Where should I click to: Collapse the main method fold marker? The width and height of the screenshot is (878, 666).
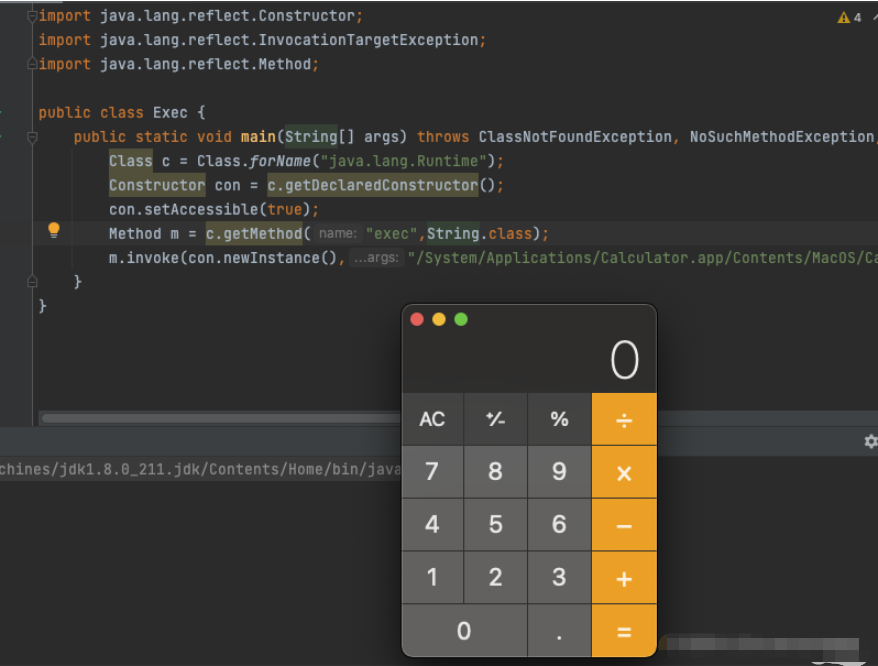(32, 137)
